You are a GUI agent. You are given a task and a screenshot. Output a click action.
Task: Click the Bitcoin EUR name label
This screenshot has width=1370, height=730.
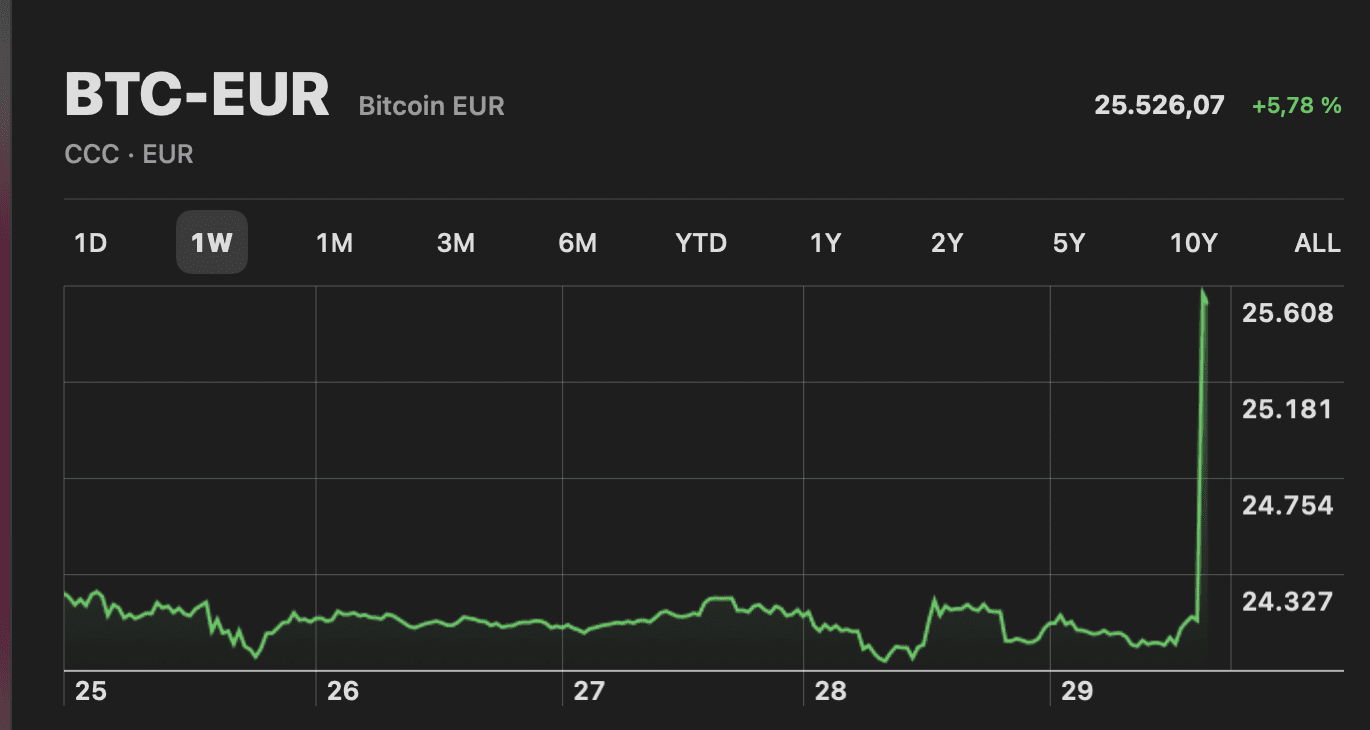click(x=431, y=106)
